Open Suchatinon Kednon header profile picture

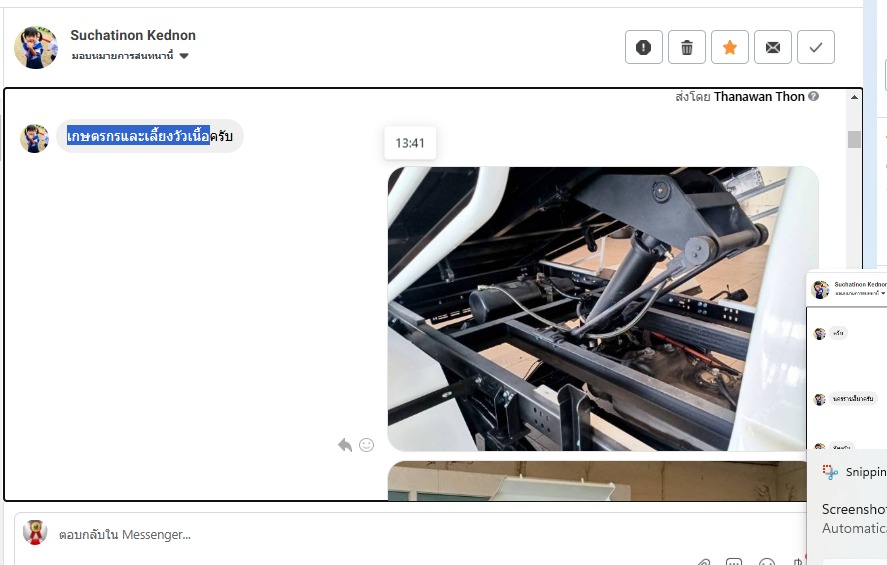tap(36, 48)
